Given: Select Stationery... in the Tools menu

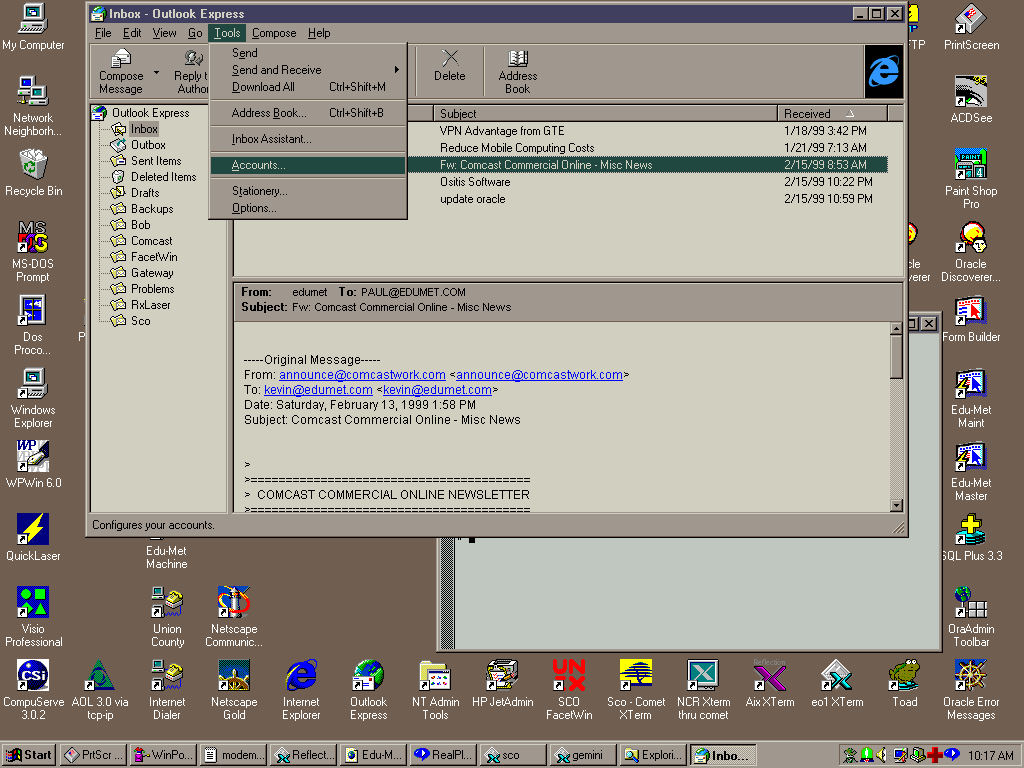Looking at the screenshot, I should click(308, 191).
